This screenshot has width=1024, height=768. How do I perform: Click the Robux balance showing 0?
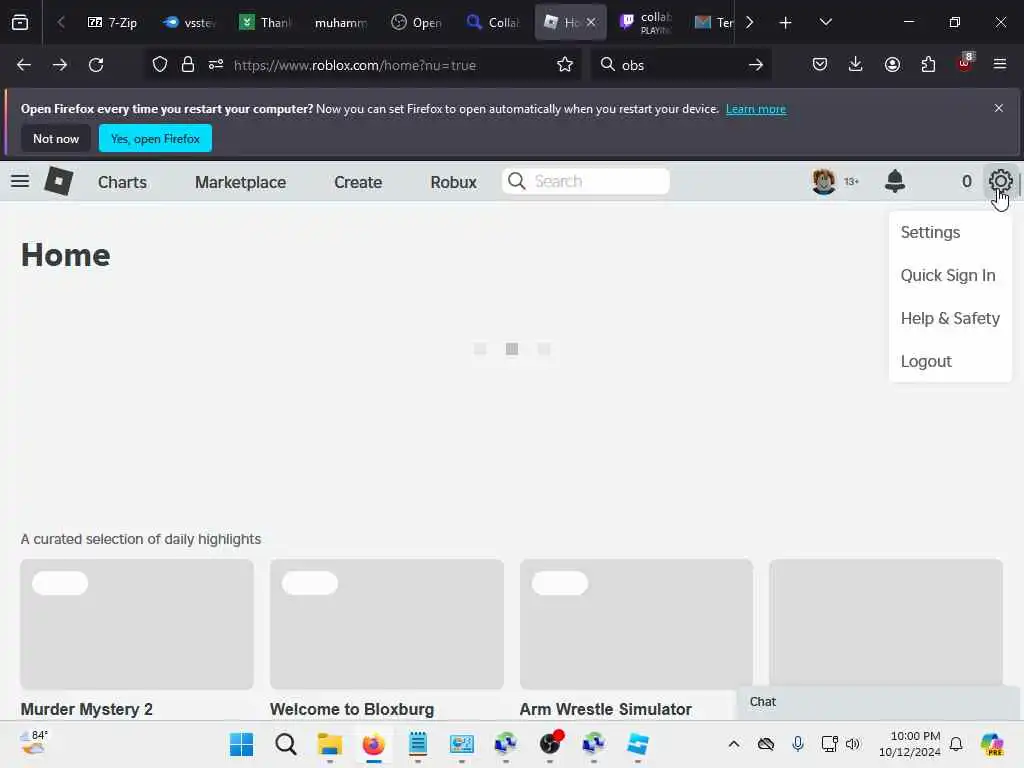[967, 182]
